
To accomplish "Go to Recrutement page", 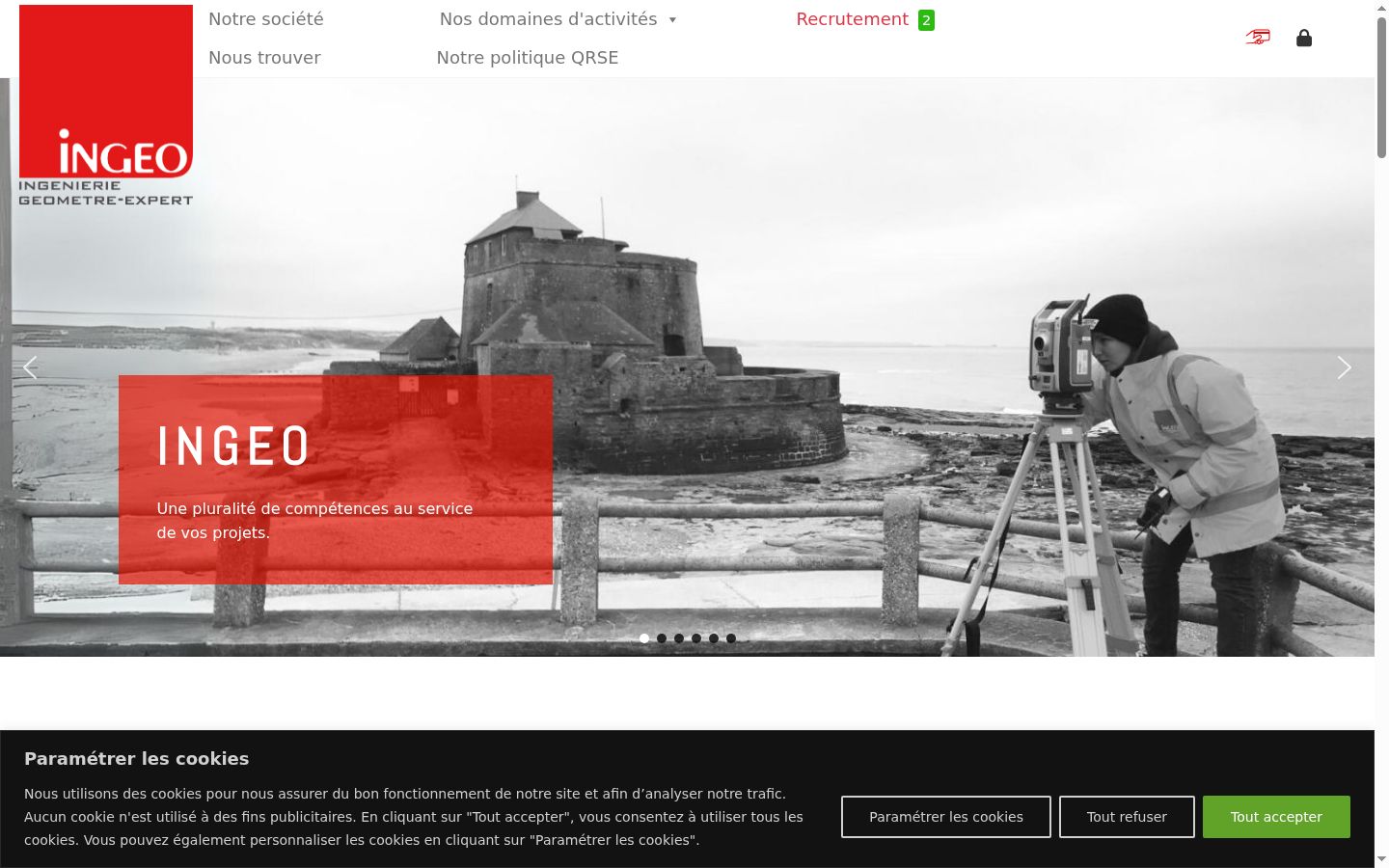I will 853,19.
